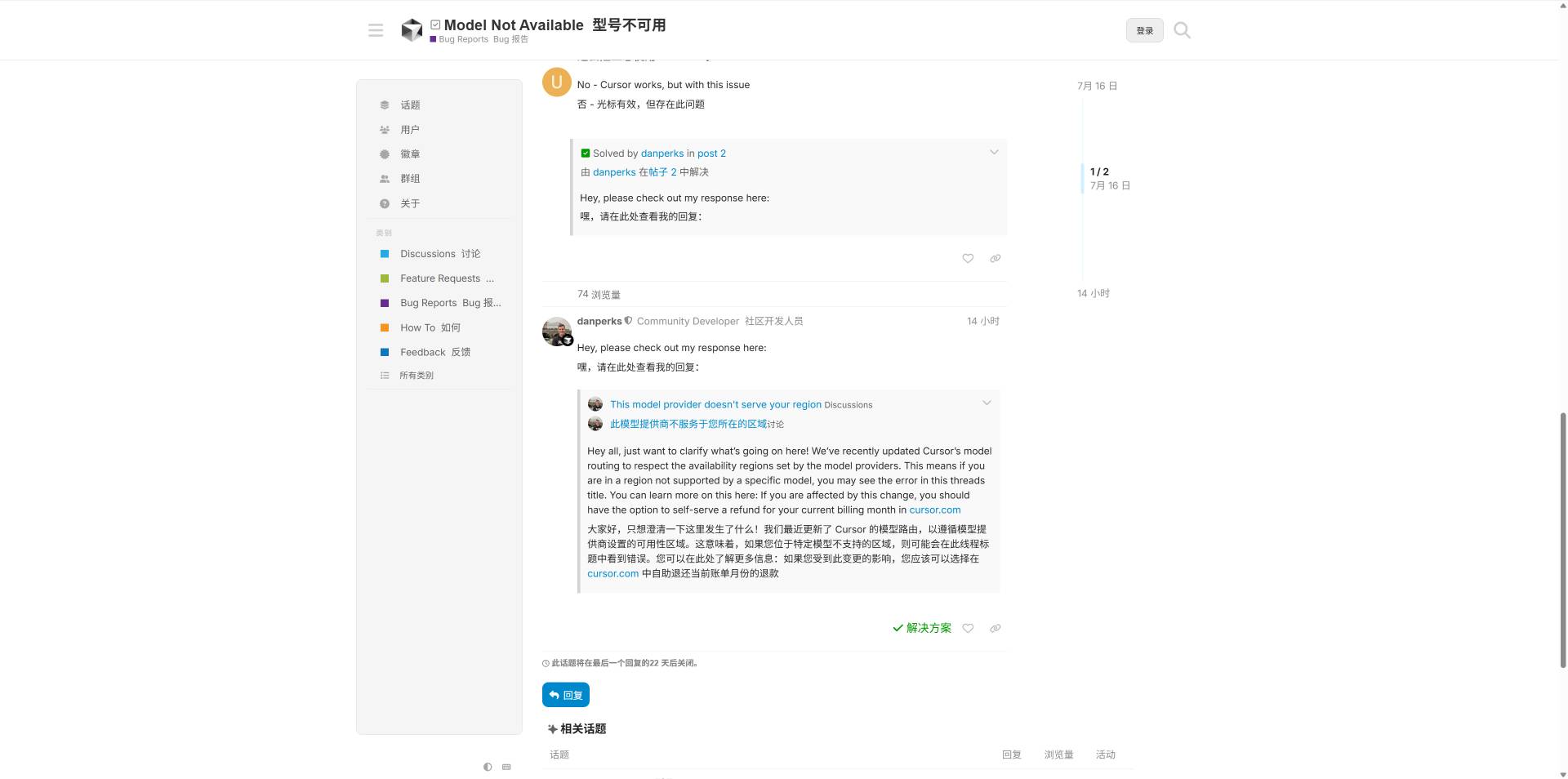The image size is (1568, 779).
Task: Open the 帖子 2 link
Action: 662,171
